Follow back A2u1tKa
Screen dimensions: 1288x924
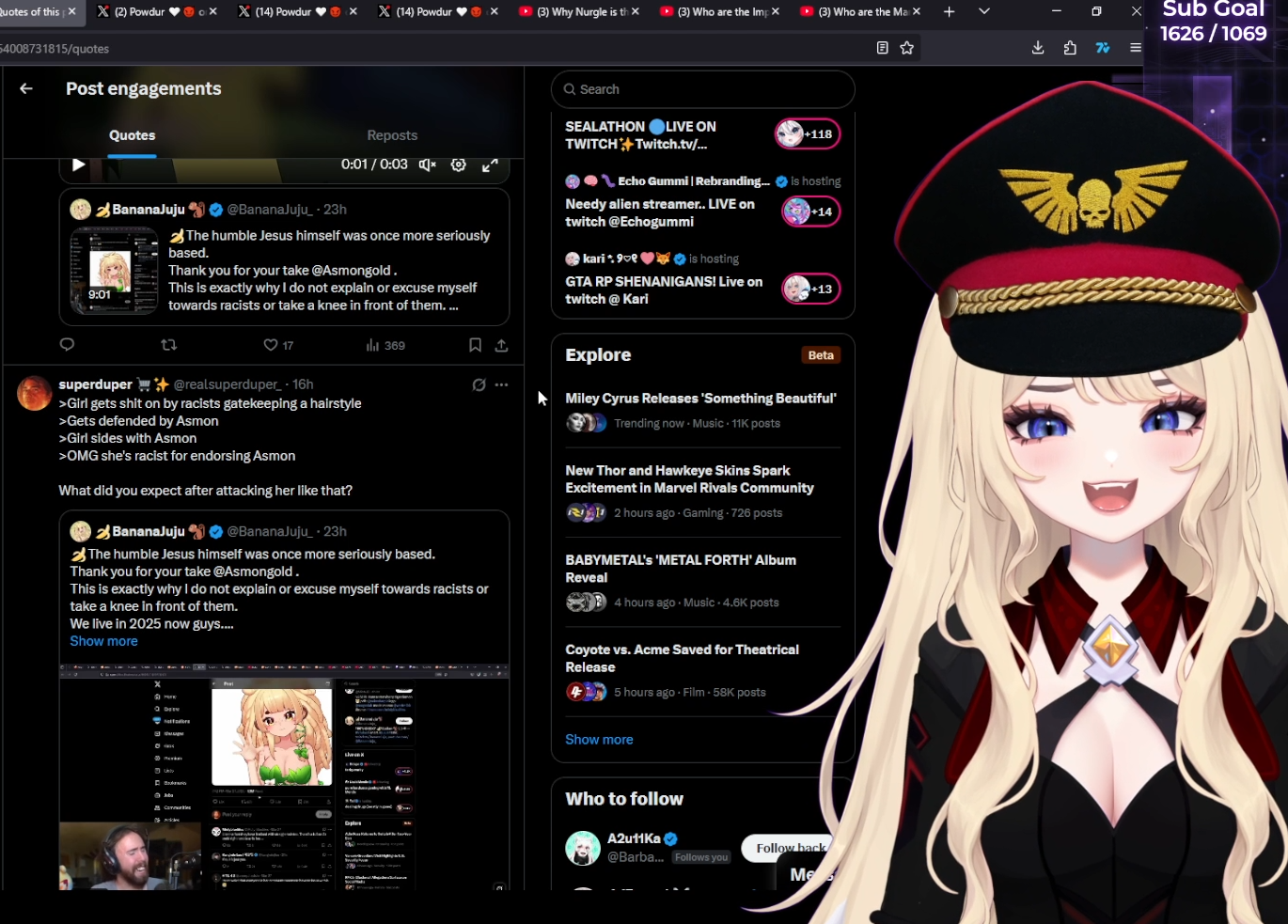pos(788,848)
